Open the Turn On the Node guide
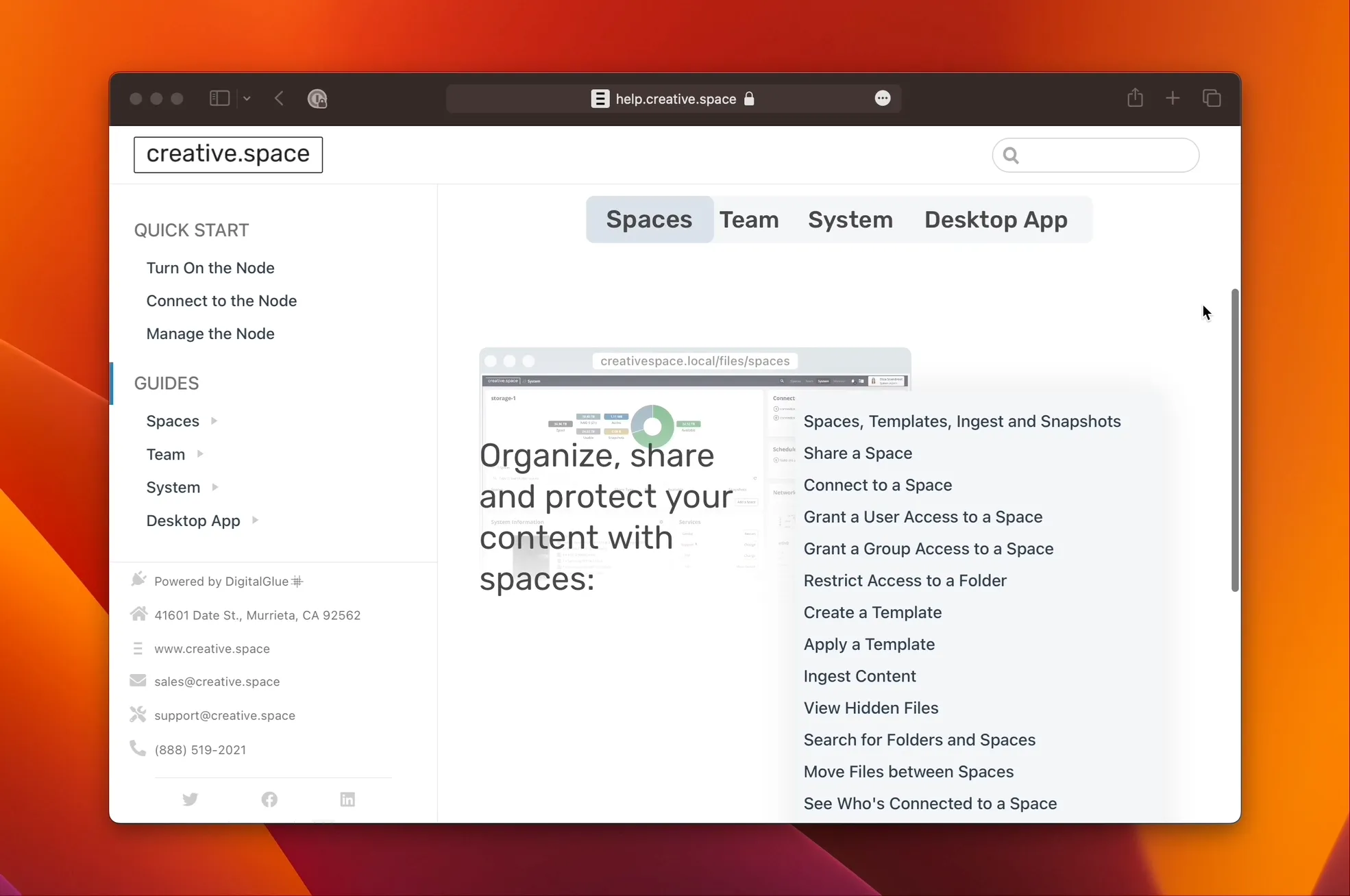1350x896 pixels. (210, 268)
